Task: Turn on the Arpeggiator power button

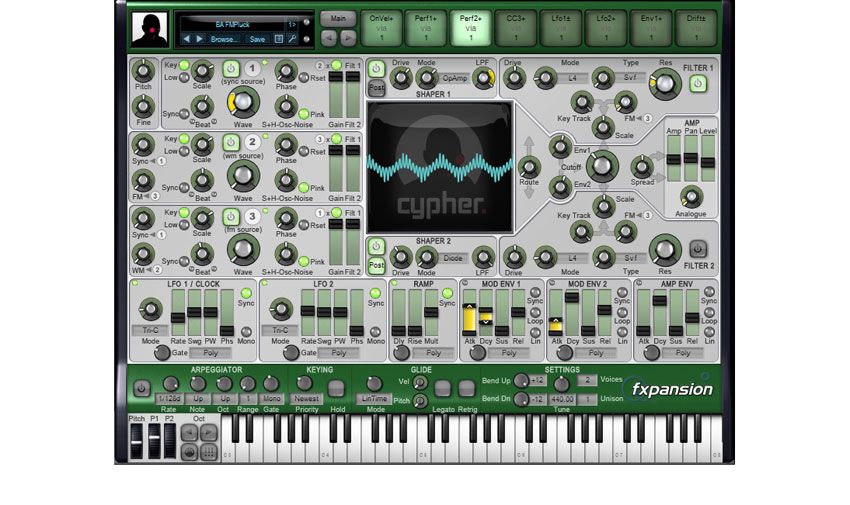Action: click(141, 388)
